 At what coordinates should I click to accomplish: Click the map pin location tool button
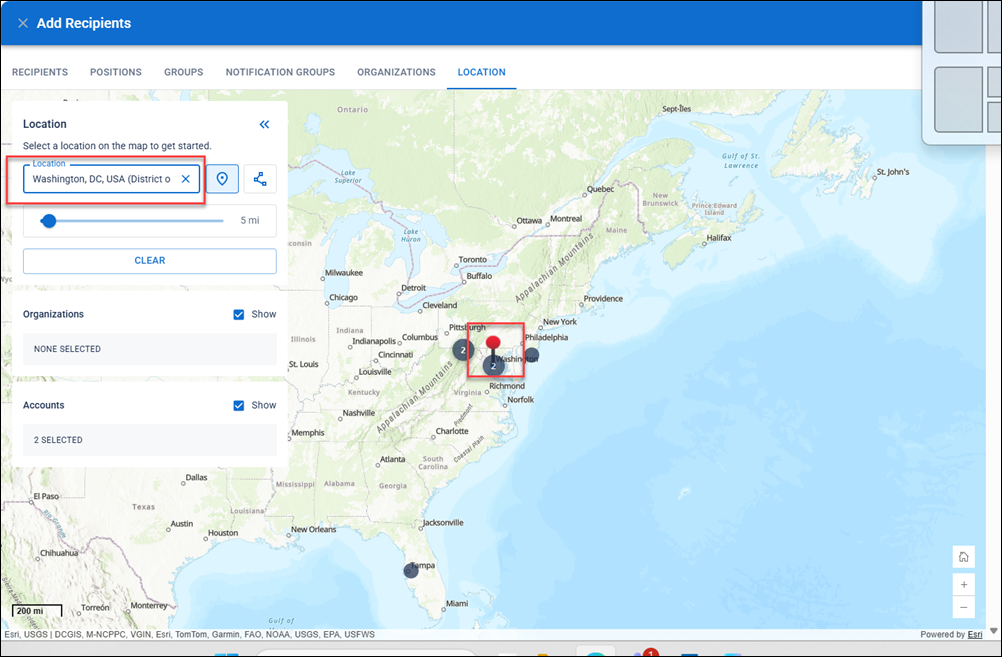[x=222, y=179]
